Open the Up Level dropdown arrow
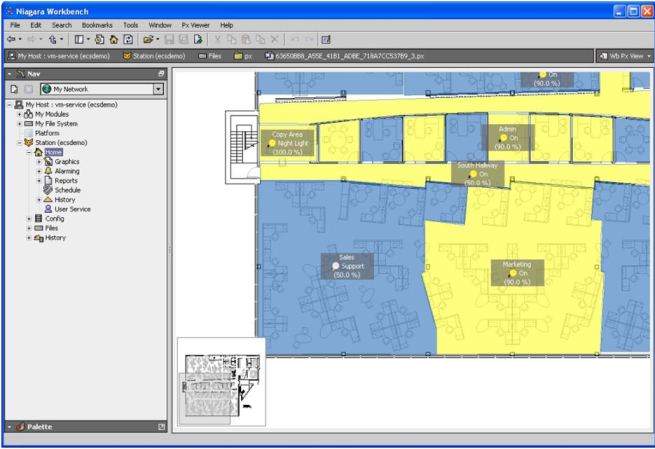 point(61,40)
